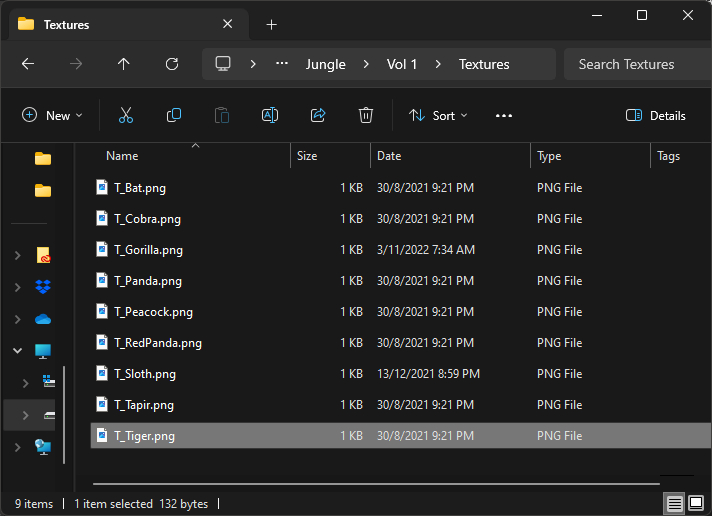
Task: Open the Sort dropdown menu
Action: point(438,115)
